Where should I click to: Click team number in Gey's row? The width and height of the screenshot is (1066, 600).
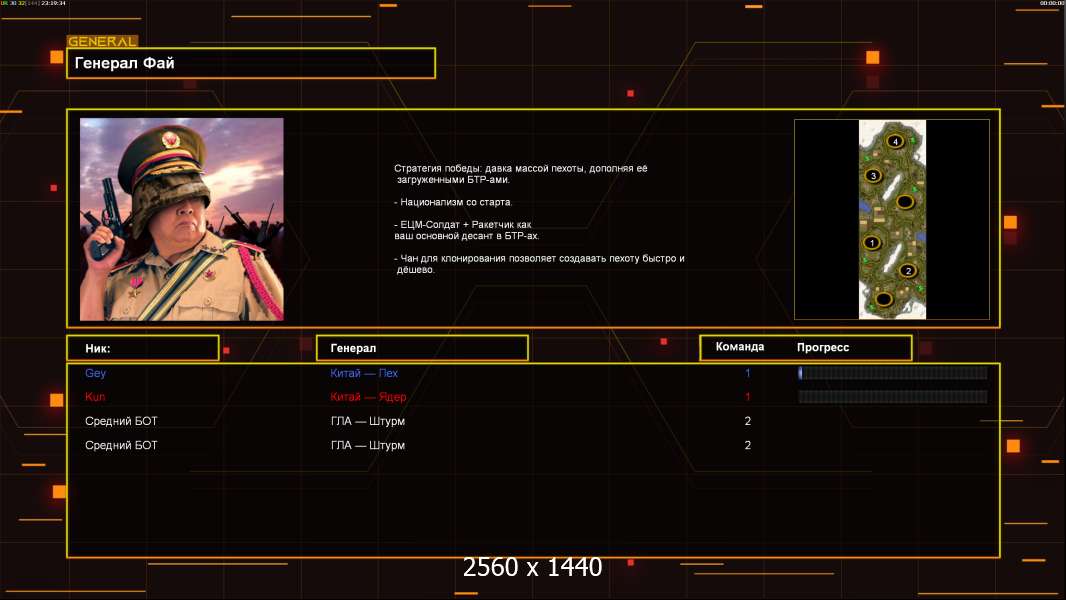(747, 373)
